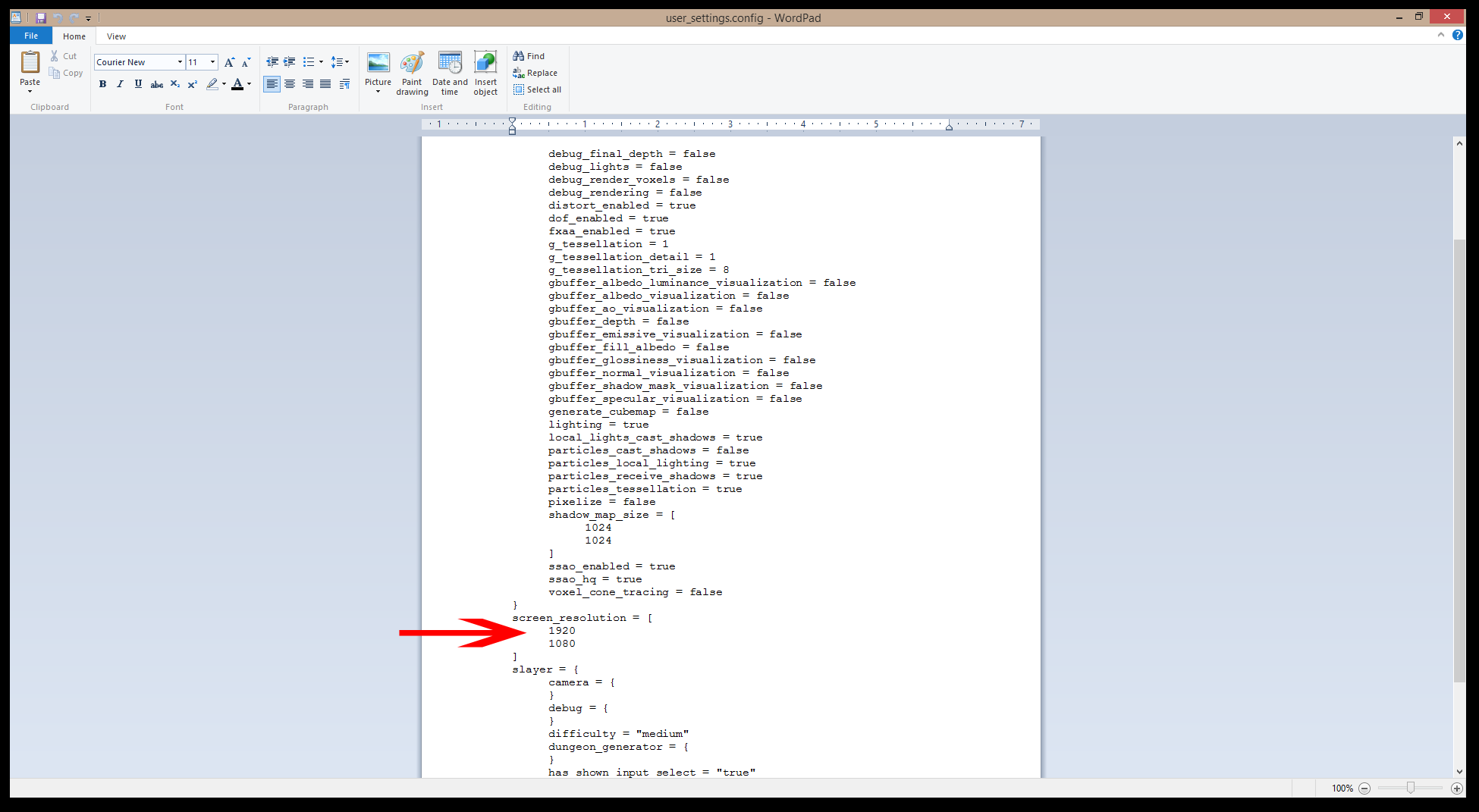Toggle italic formatting
This screenshot has height=812, width=1479.
[120, 84]
